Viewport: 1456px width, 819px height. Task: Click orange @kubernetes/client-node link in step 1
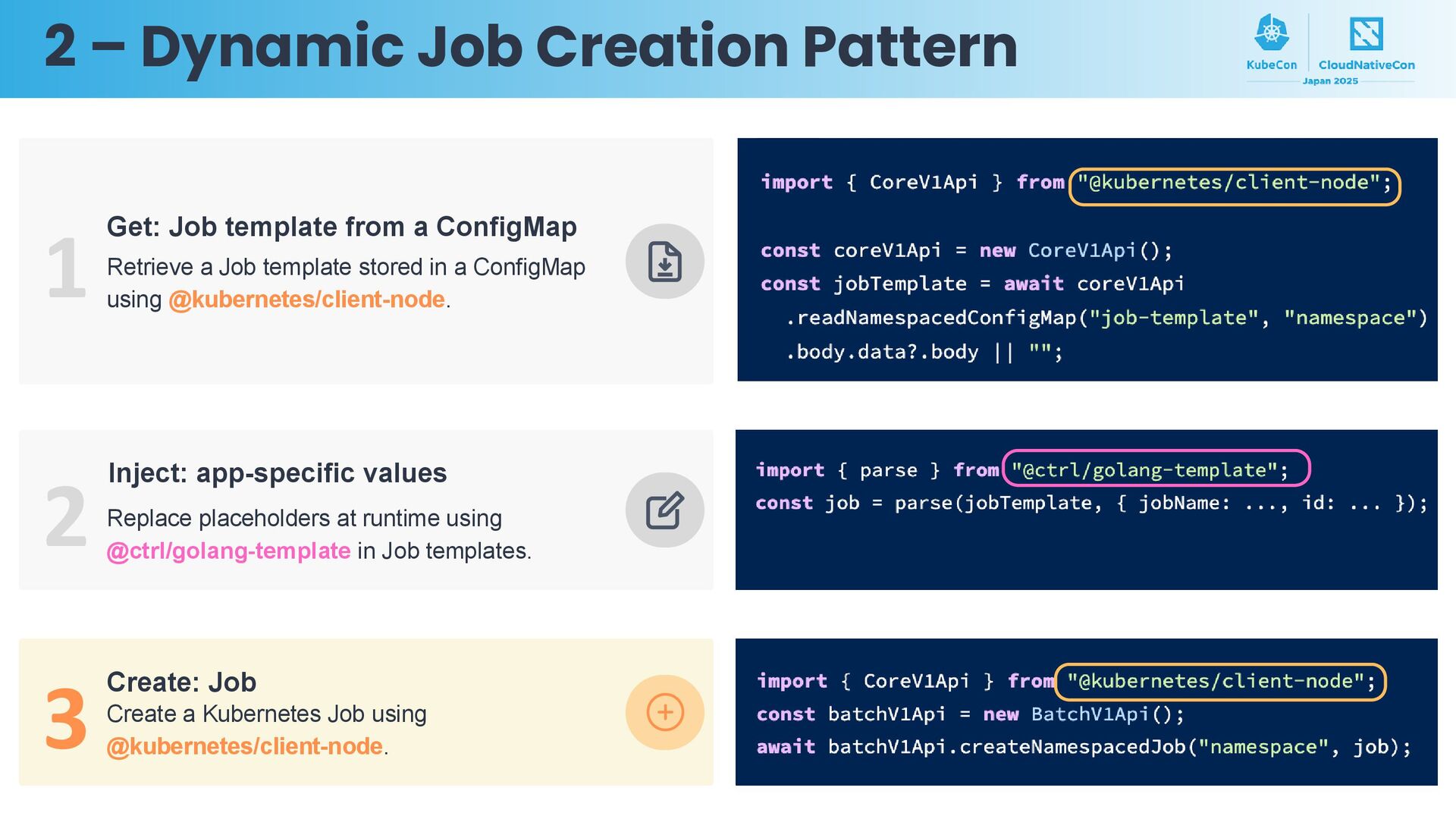[x=306, y=300]
